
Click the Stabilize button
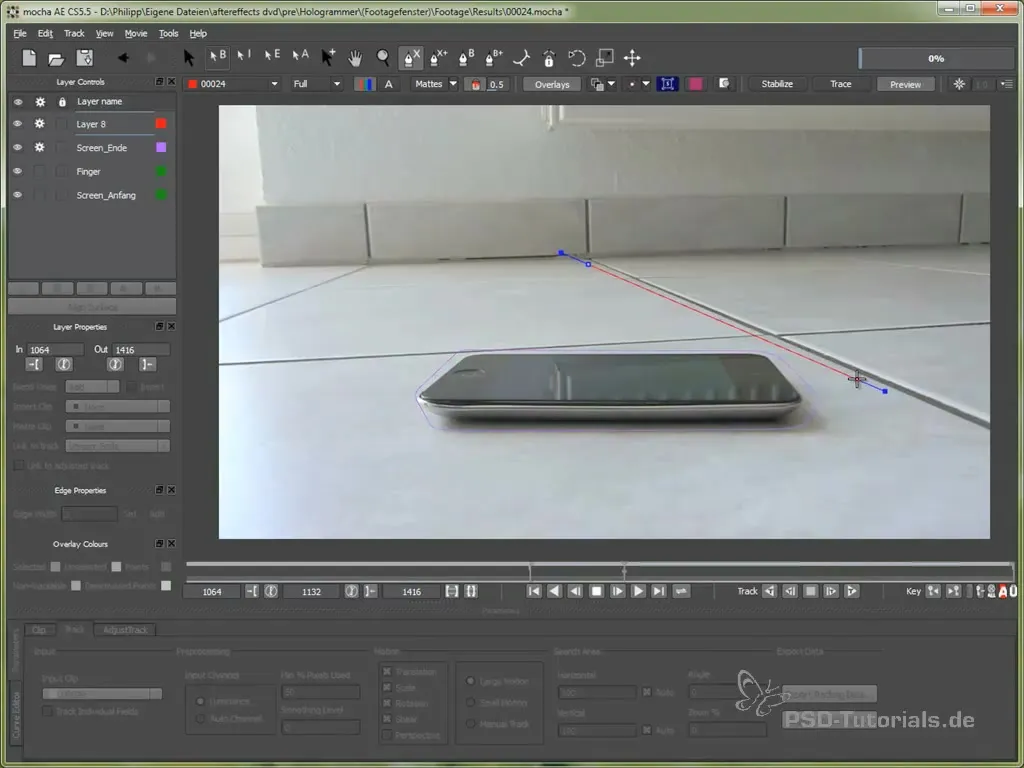pyautogui.click(x=777, y=84)
